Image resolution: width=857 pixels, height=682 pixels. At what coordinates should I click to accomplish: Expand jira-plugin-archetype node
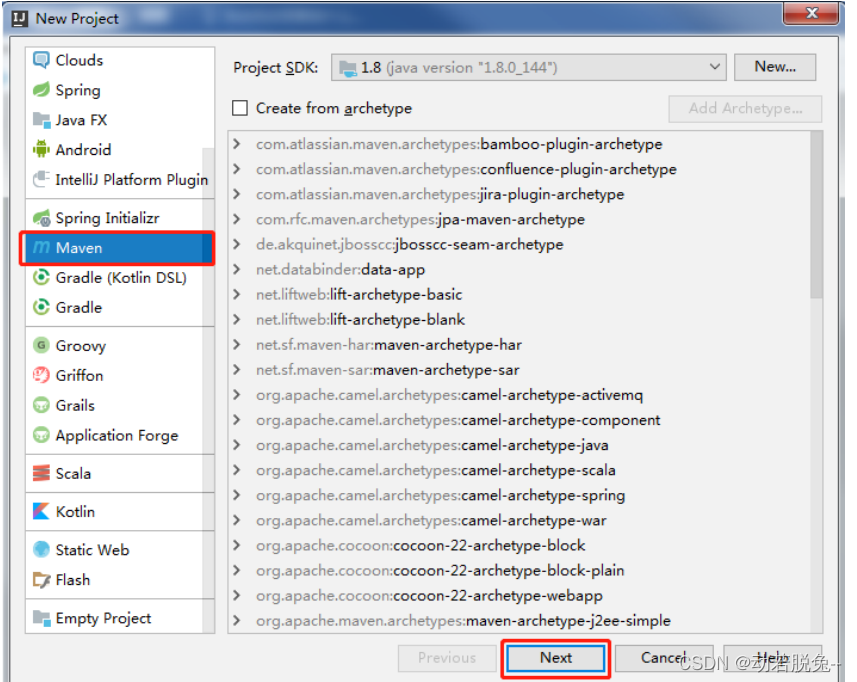point(237,194)
